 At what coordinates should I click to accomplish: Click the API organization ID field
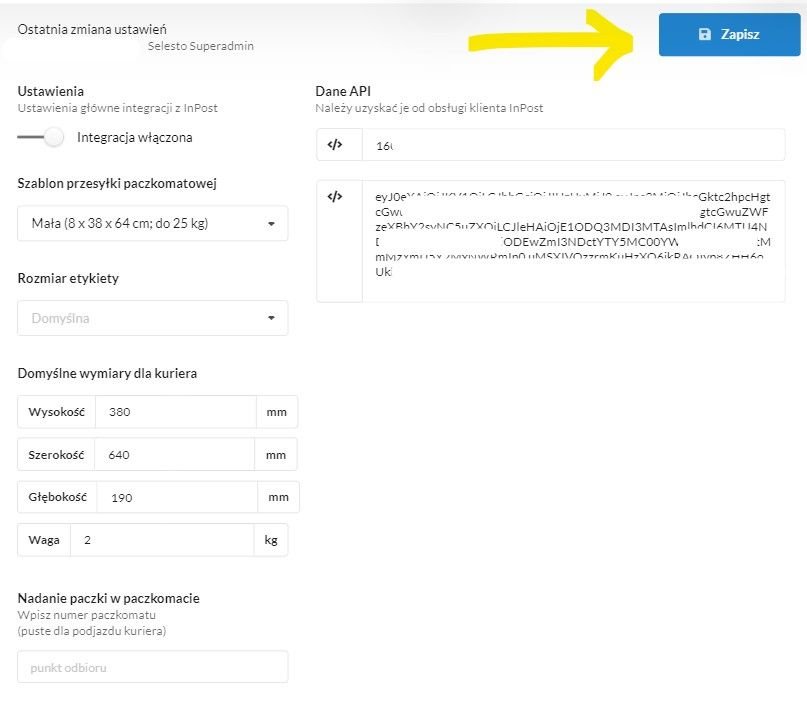574,145
